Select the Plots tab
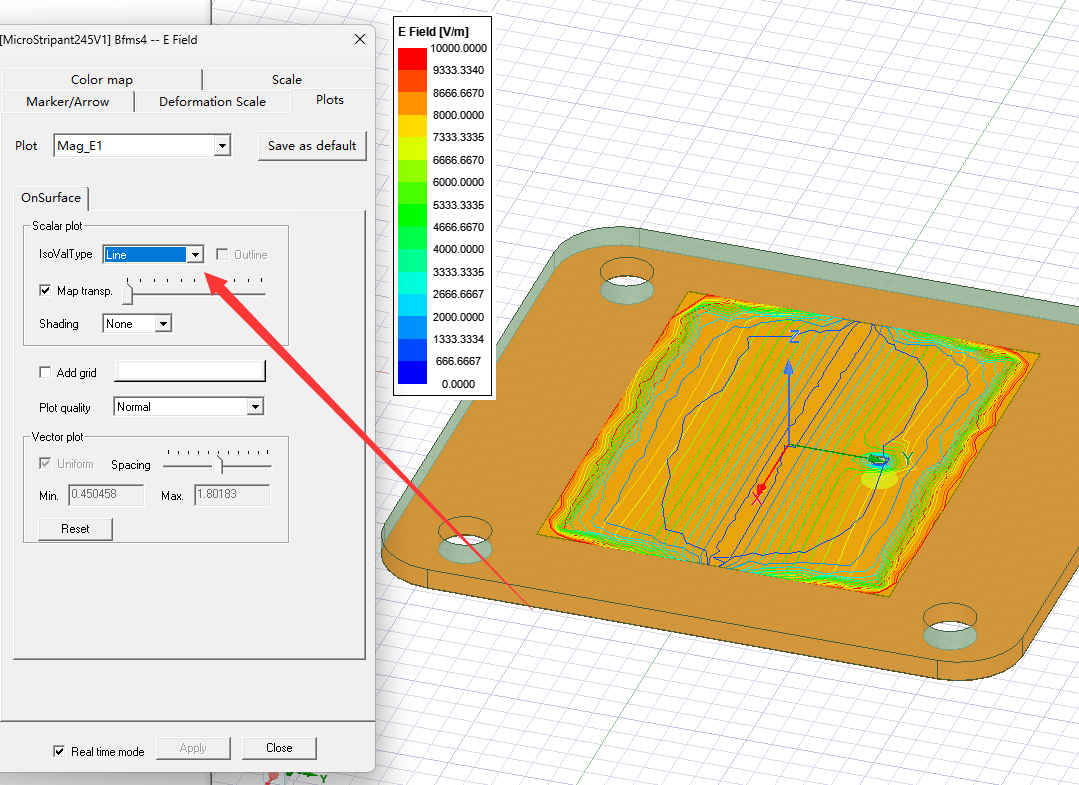The width and height of the screenshot is (1079, 785). pos(329,100)
